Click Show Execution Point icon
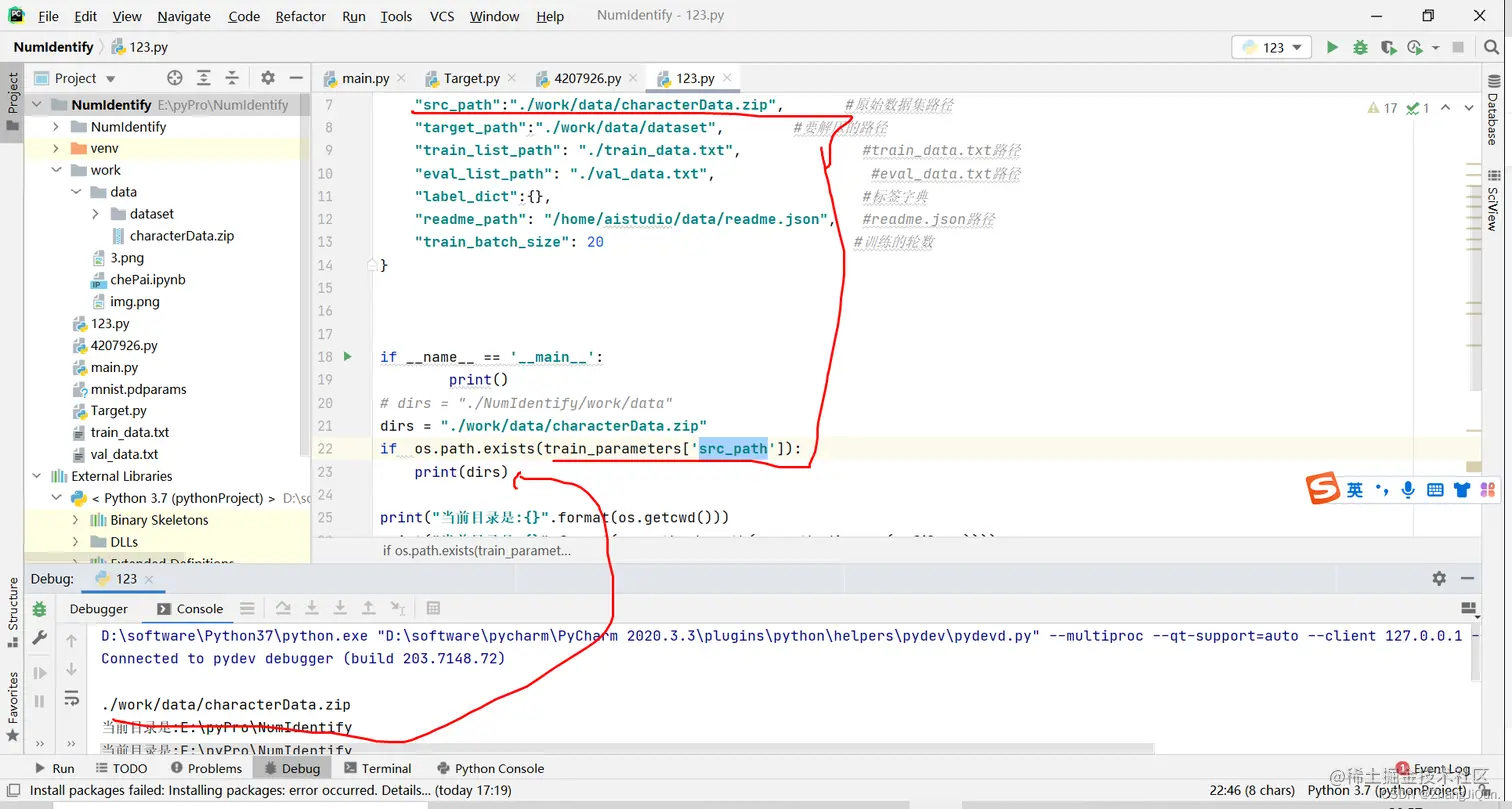The width and height of the screenshot is (1512, 809). [x=247, y=608]
